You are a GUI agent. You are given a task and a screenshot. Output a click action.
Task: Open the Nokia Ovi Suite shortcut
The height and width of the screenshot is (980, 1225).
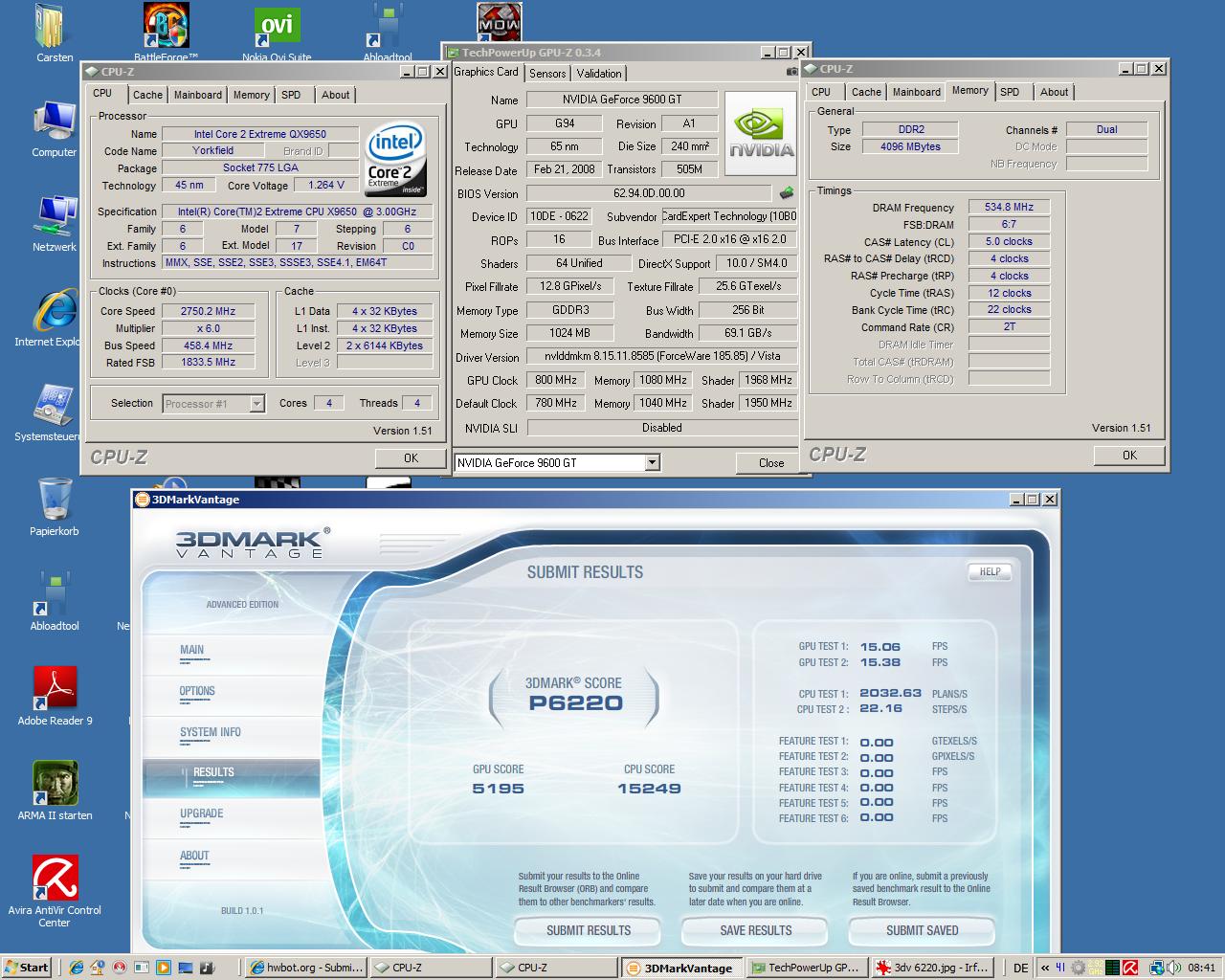[x=277, y=33]
